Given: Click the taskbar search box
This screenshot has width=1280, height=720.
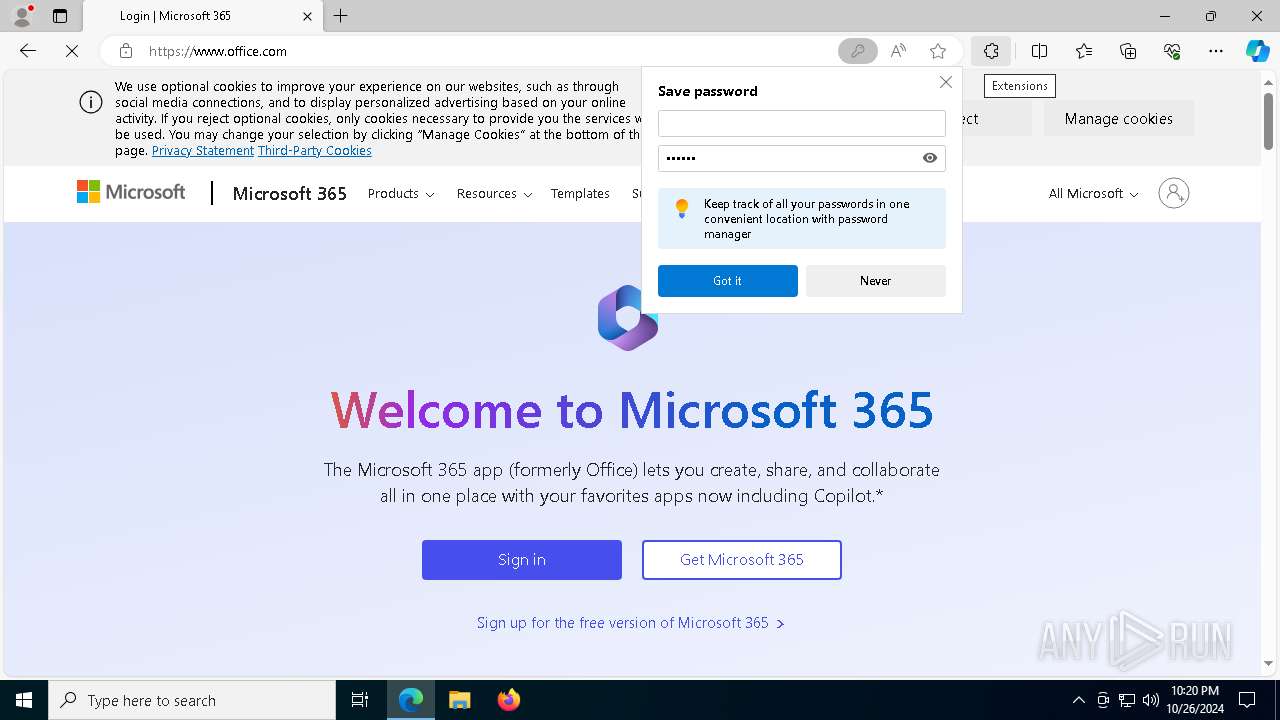Looking at the screenshot, I should point(192,700).
